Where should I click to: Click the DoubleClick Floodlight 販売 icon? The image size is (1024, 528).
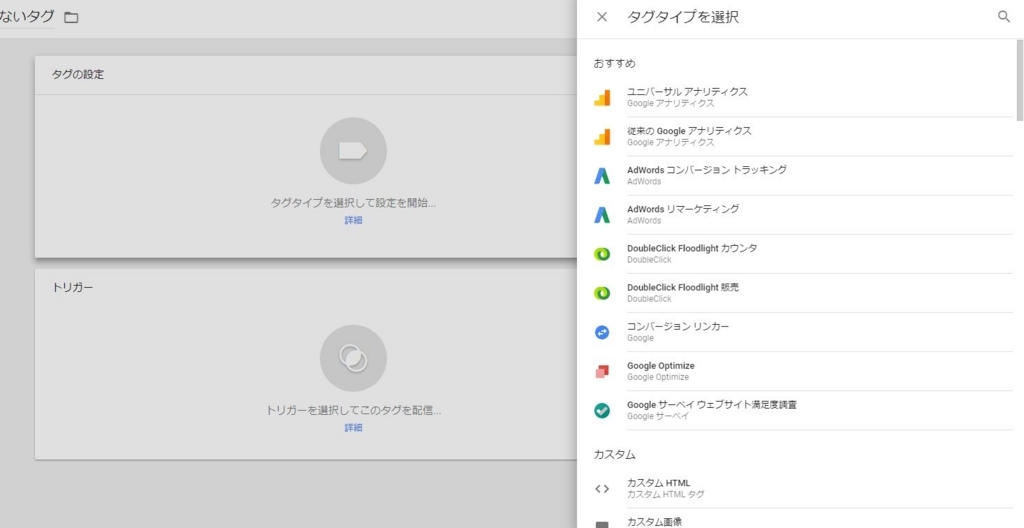(x=601, y=293)
